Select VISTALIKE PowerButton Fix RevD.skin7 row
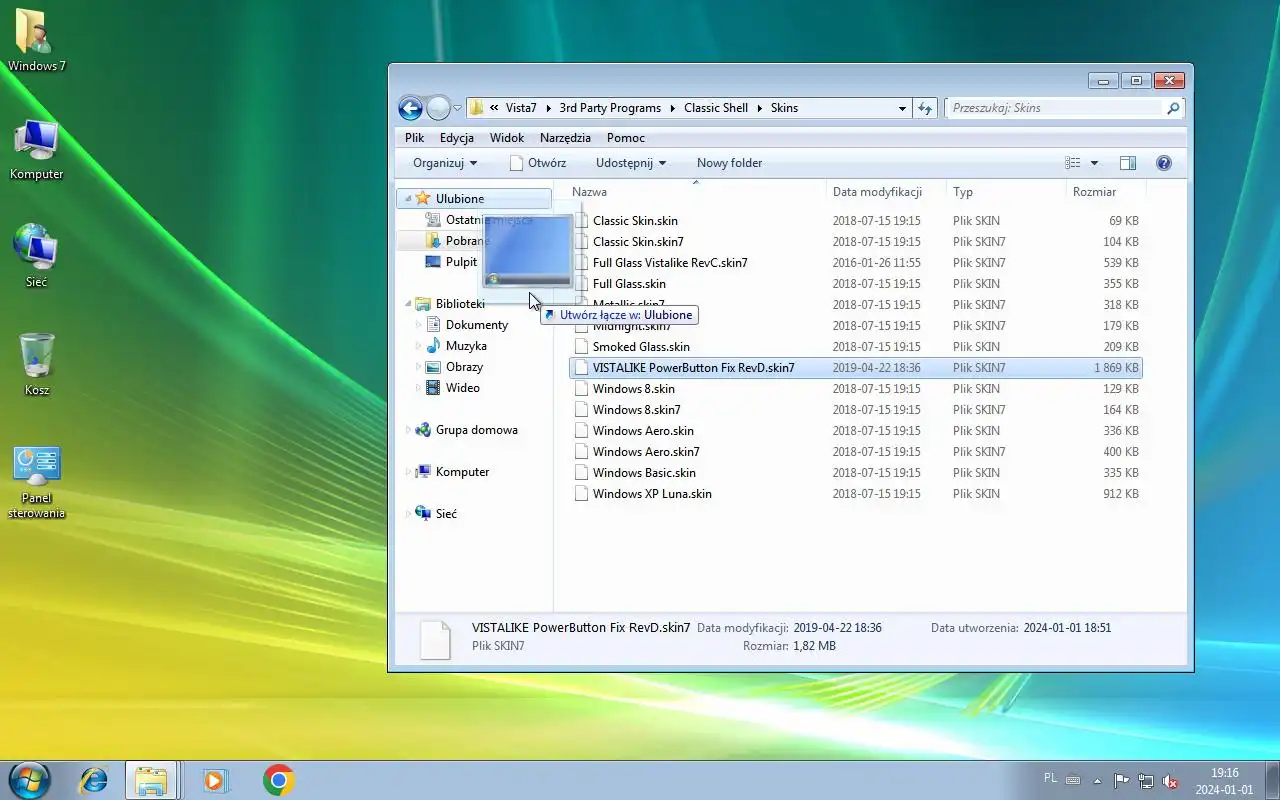1280x800 pixels. pos(856,368)
